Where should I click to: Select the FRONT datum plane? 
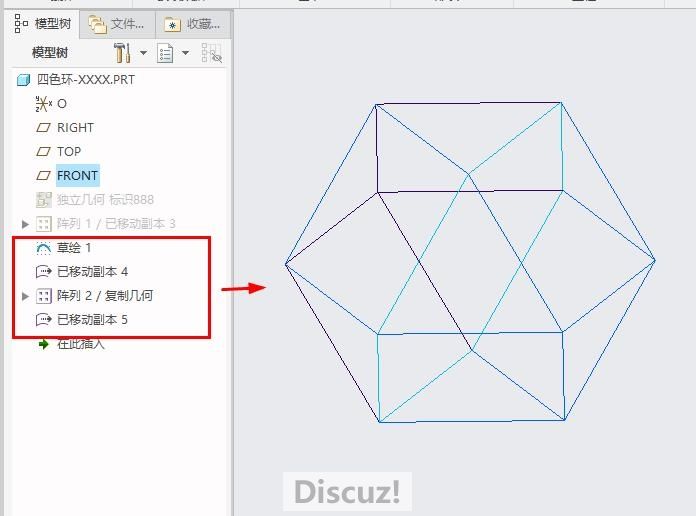[77, 175]
